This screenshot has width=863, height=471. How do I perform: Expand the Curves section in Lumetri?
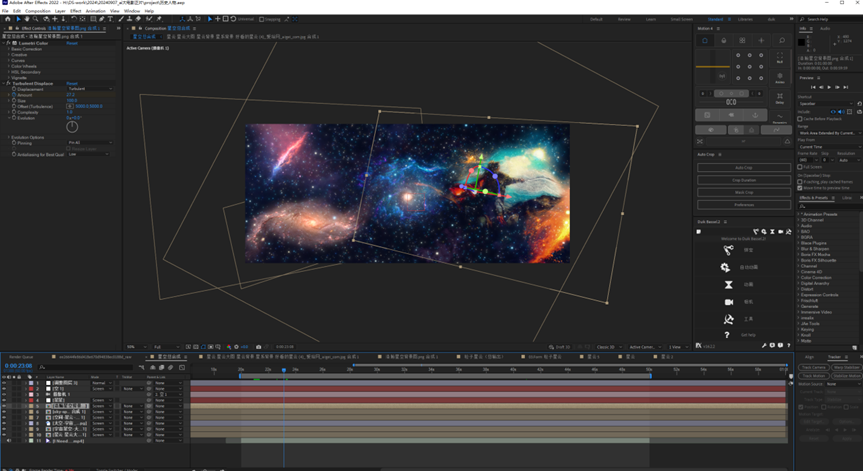[x=9, y=61]
